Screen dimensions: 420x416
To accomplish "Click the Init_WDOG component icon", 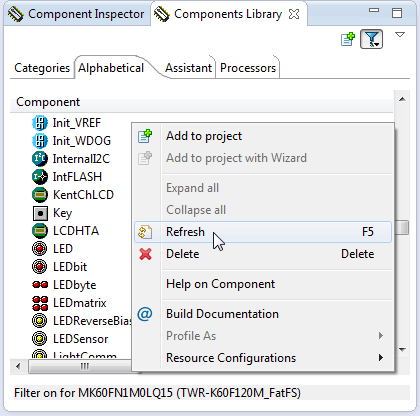I will [40, 141].
